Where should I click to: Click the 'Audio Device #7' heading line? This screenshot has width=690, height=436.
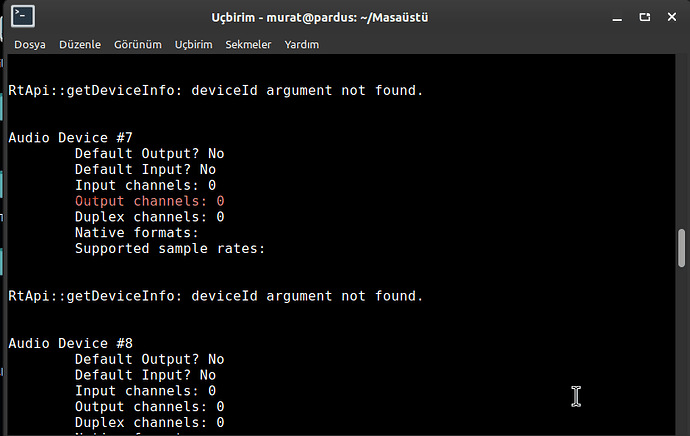click(x=71, y=139)
